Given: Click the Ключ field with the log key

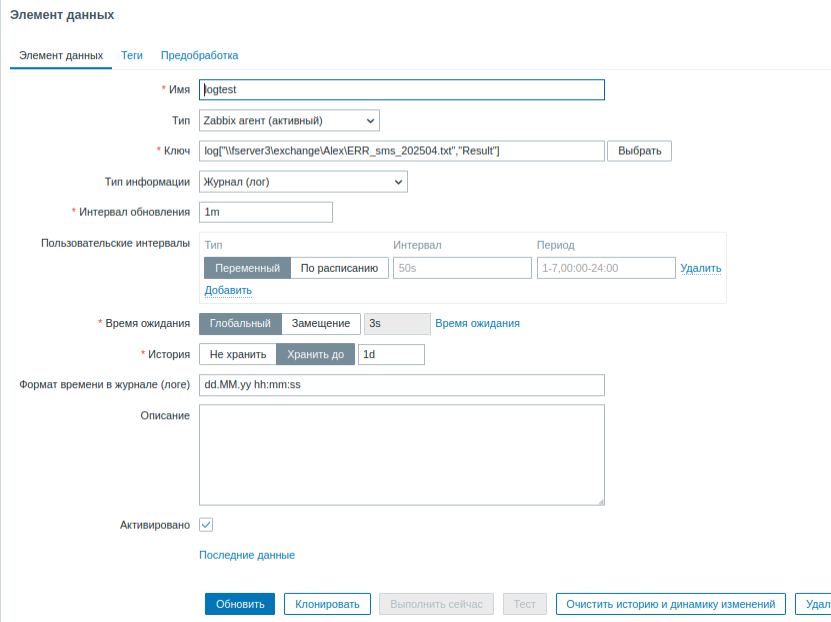Looking at the screenshot, I should (402, 151).
